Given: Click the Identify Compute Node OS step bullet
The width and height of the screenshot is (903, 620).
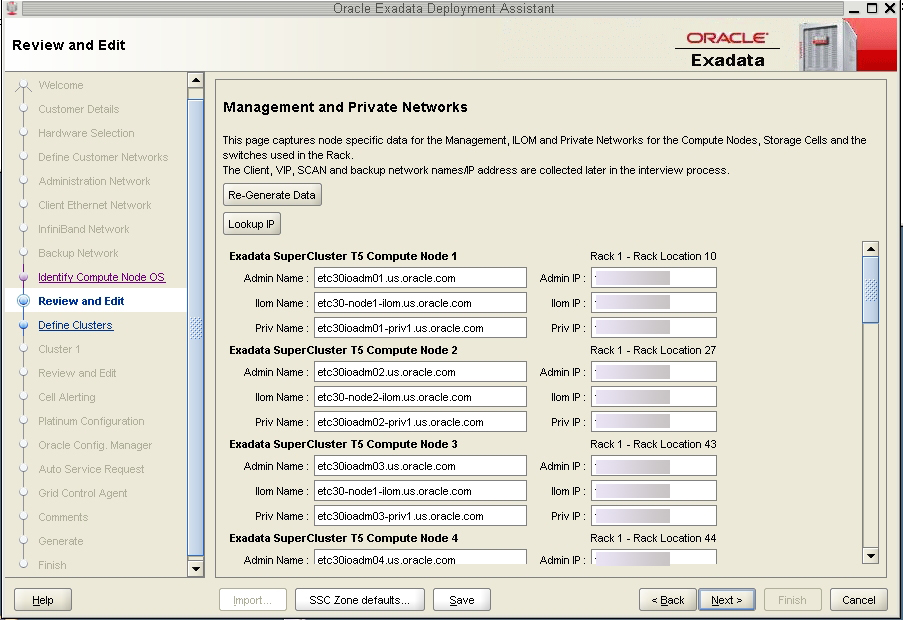Looking at the screenshot, I should click(24, 277).
